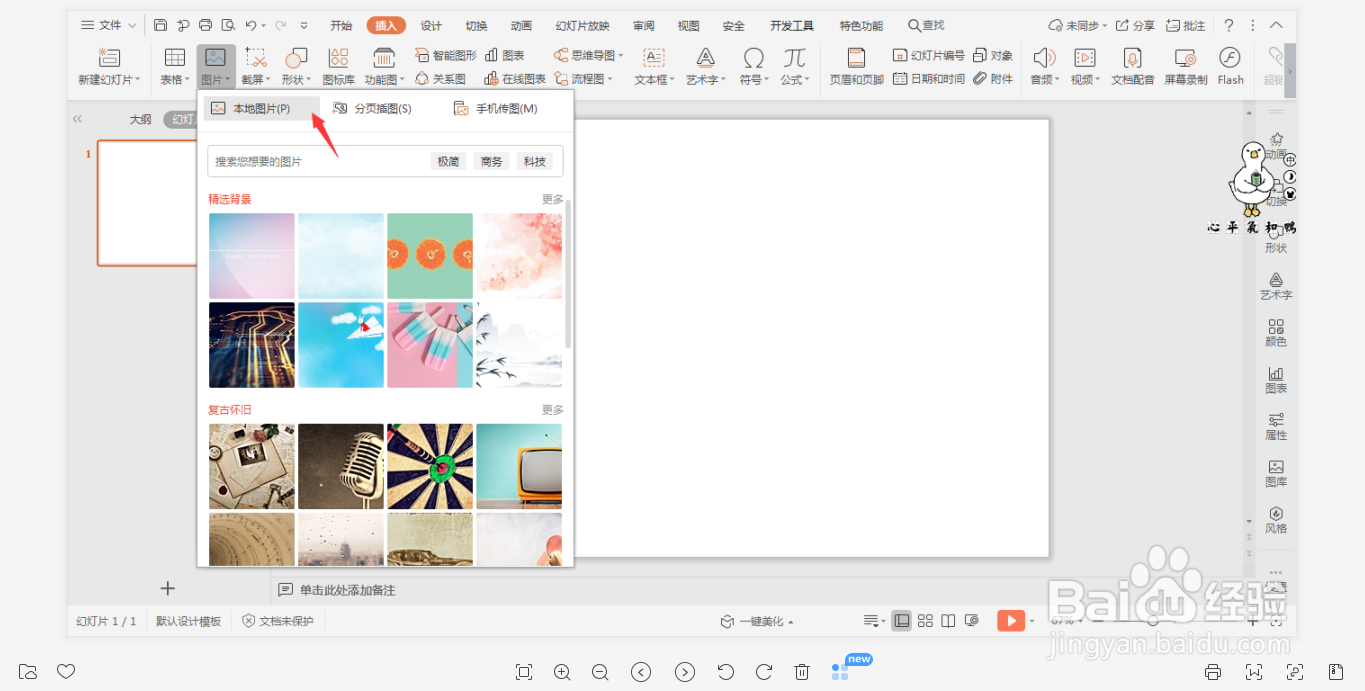The height and width of the screenshot is (691, 1365).
Task: Click the 分享 share button
Action: (1135, 25)
